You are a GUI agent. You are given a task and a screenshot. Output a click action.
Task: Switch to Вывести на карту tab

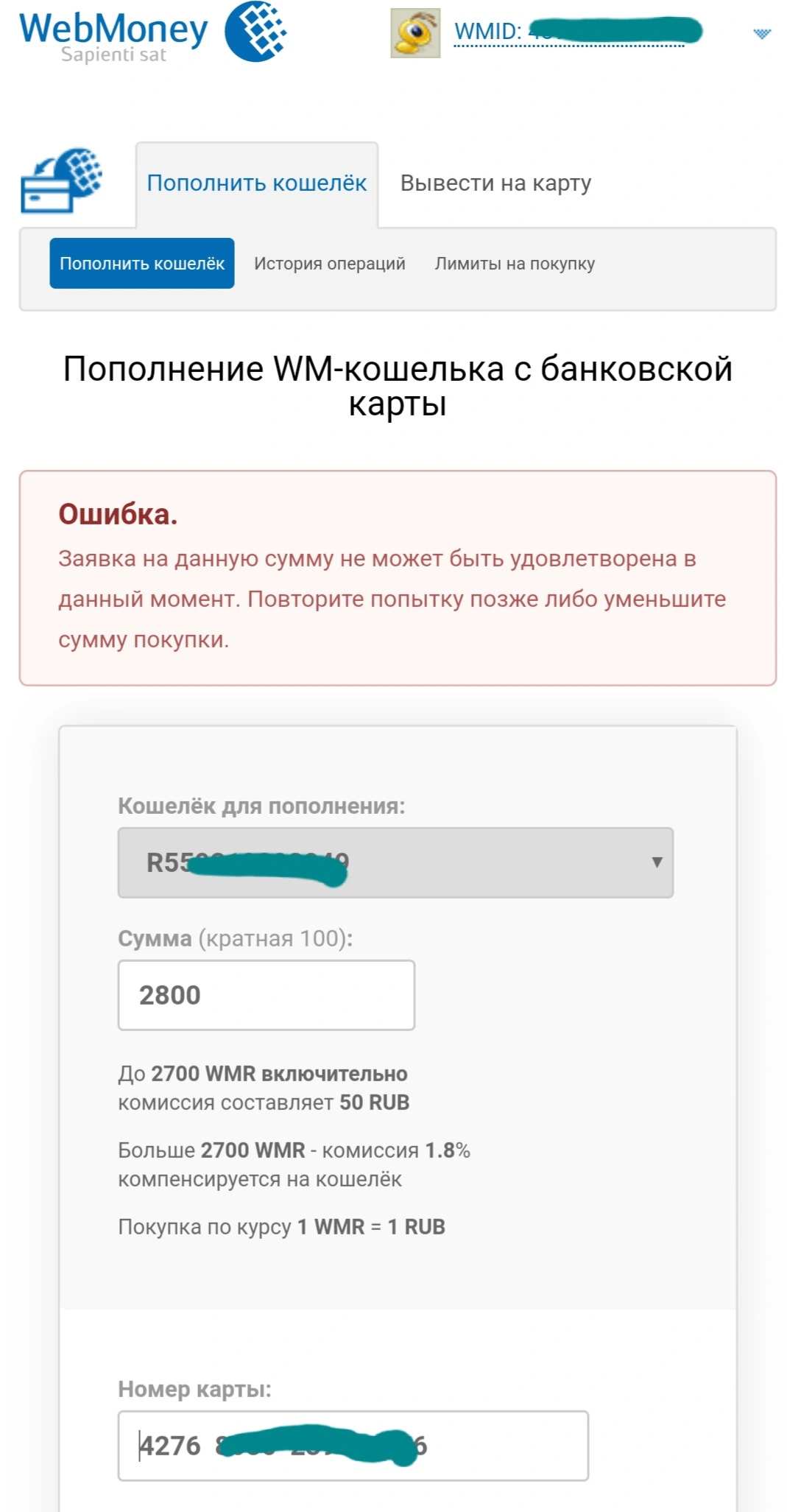(495, 183)
